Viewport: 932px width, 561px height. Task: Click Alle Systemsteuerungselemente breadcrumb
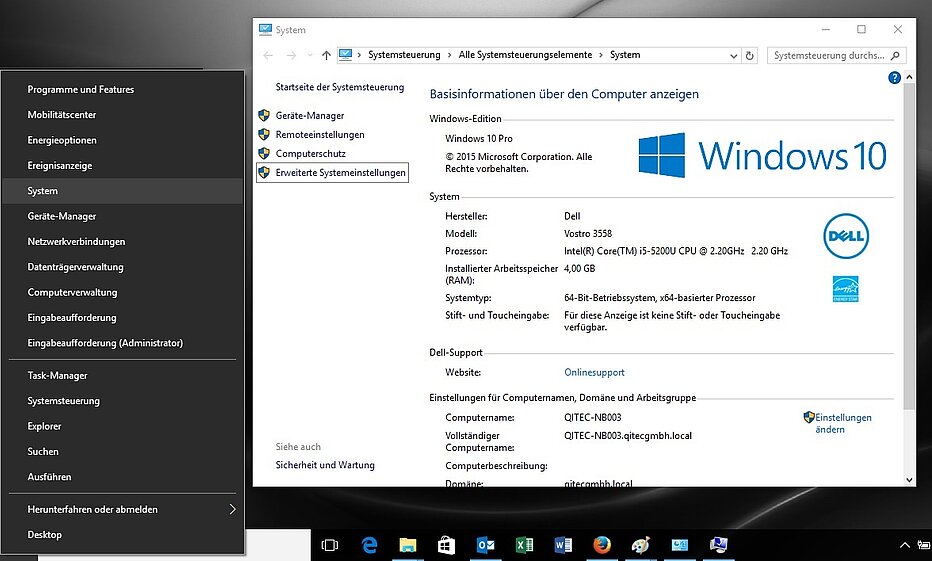click(x=525, y=55)
